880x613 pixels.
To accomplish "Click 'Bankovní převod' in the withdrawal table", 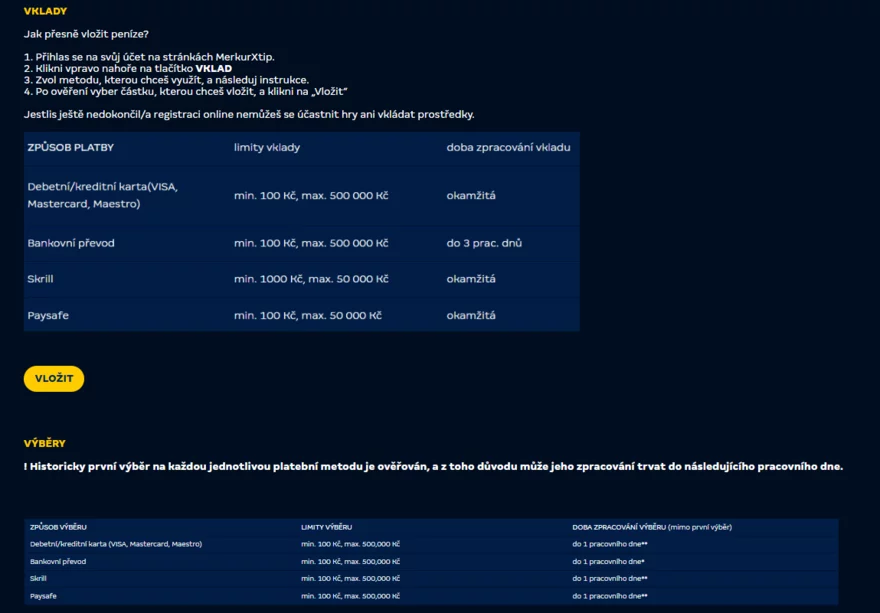I will [58, 561].
